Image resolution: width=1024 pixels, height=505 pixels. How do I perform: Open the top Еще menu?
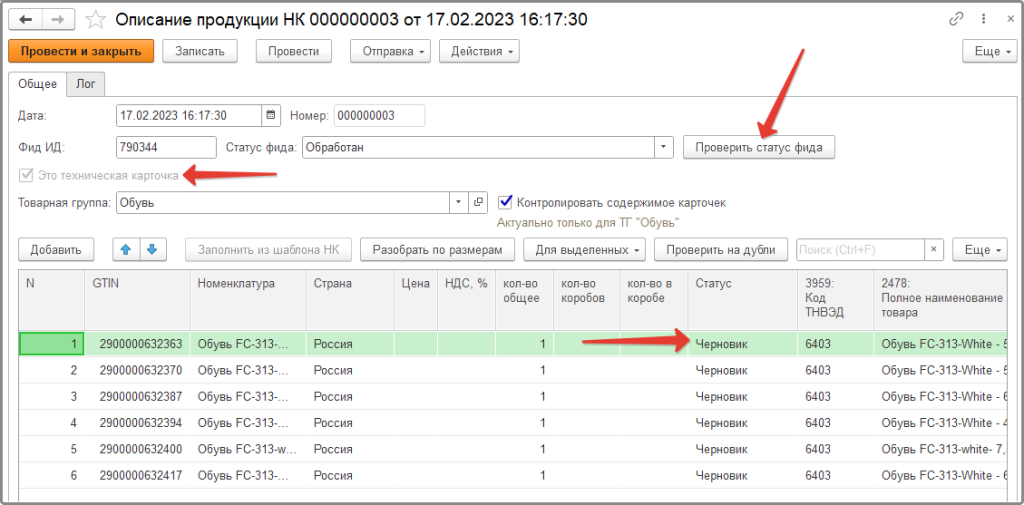click(989, 51)
